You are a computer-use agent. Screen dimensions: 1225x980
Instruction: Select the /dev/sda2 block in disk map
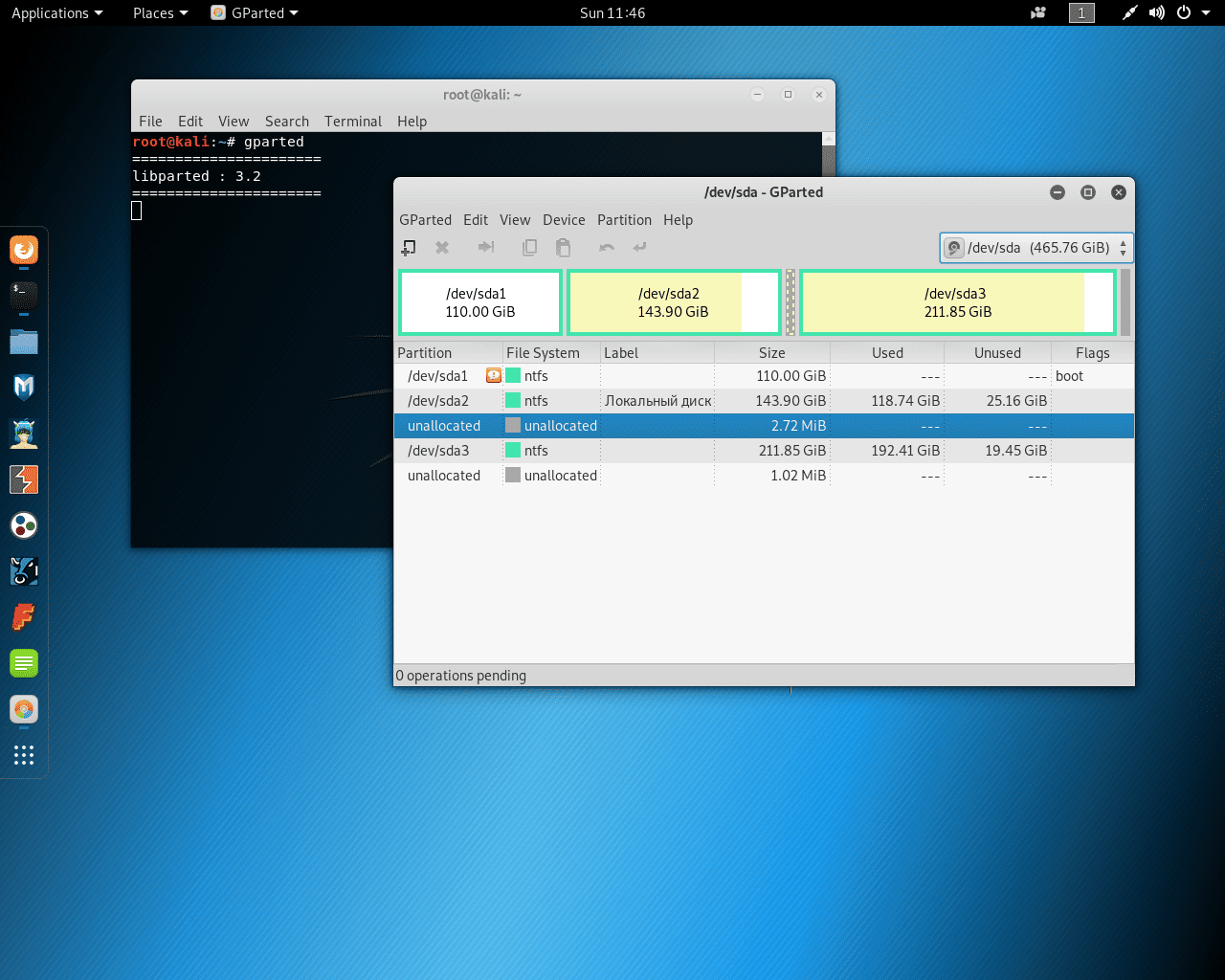[673, 302]
